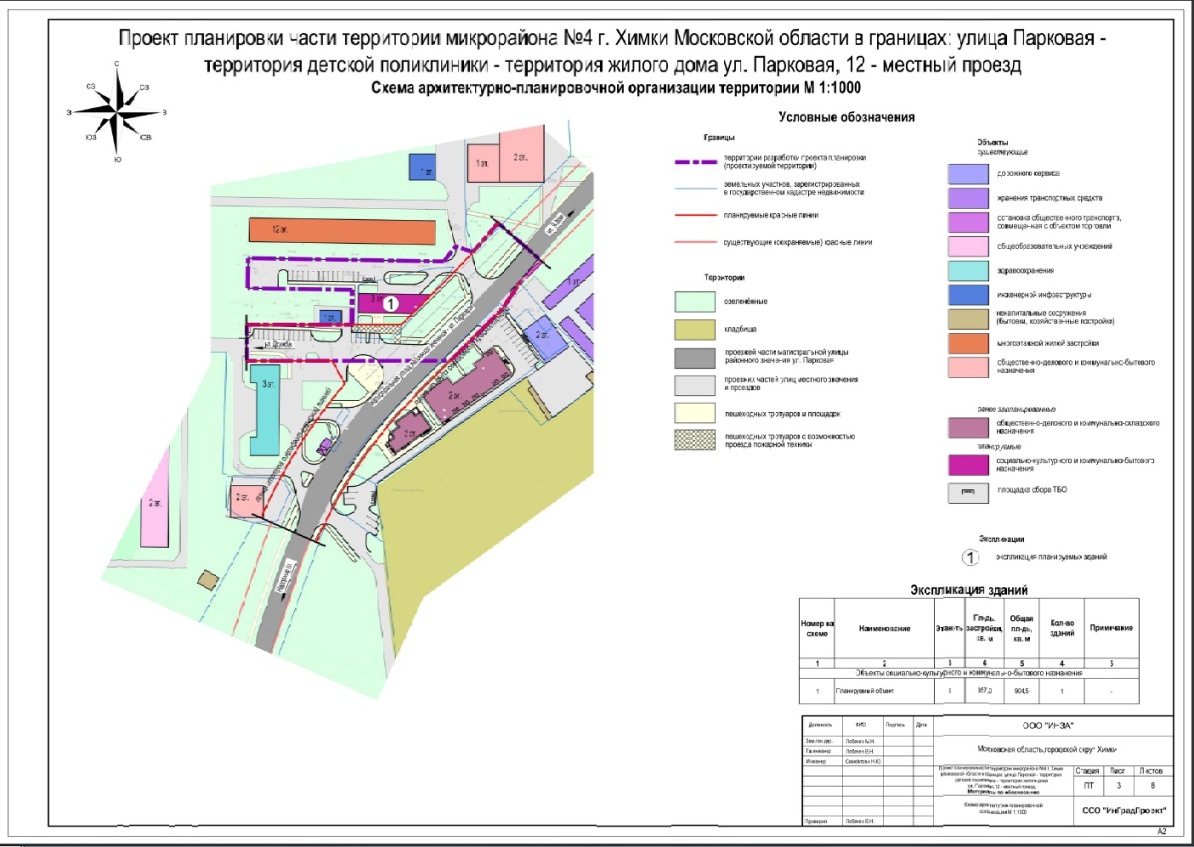
Task: Click the 'дорожного сервиса' legend swatch
Action: tap(969, 174)
